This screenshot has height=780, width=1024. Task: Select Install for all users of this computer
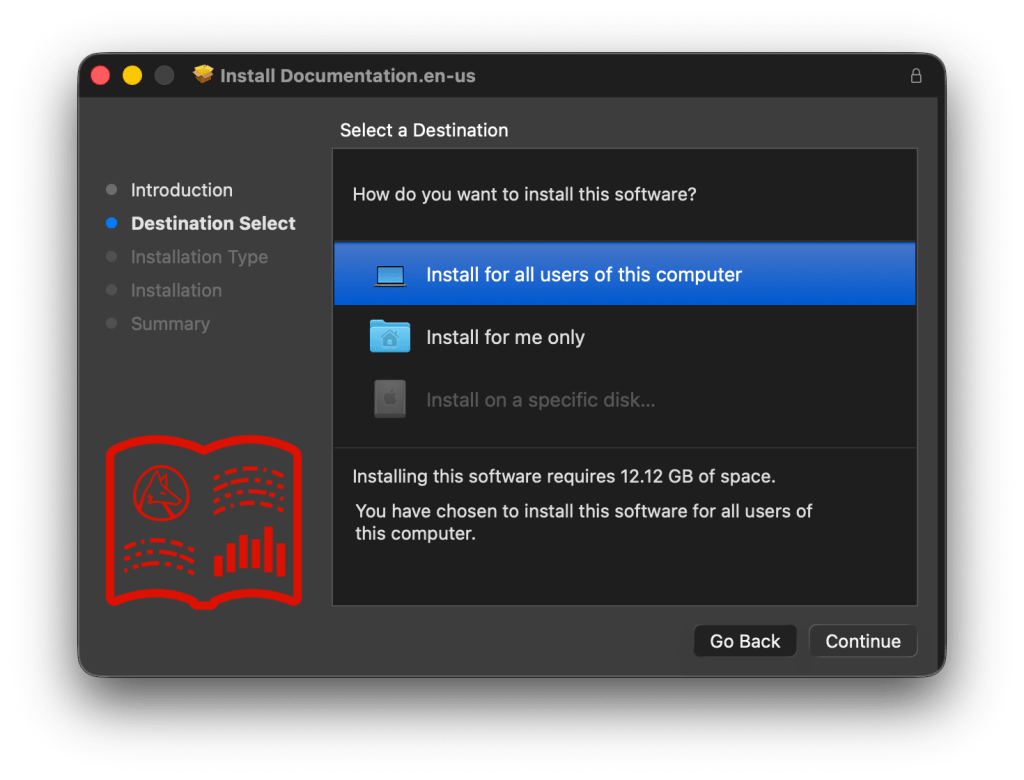coord(584,275)
